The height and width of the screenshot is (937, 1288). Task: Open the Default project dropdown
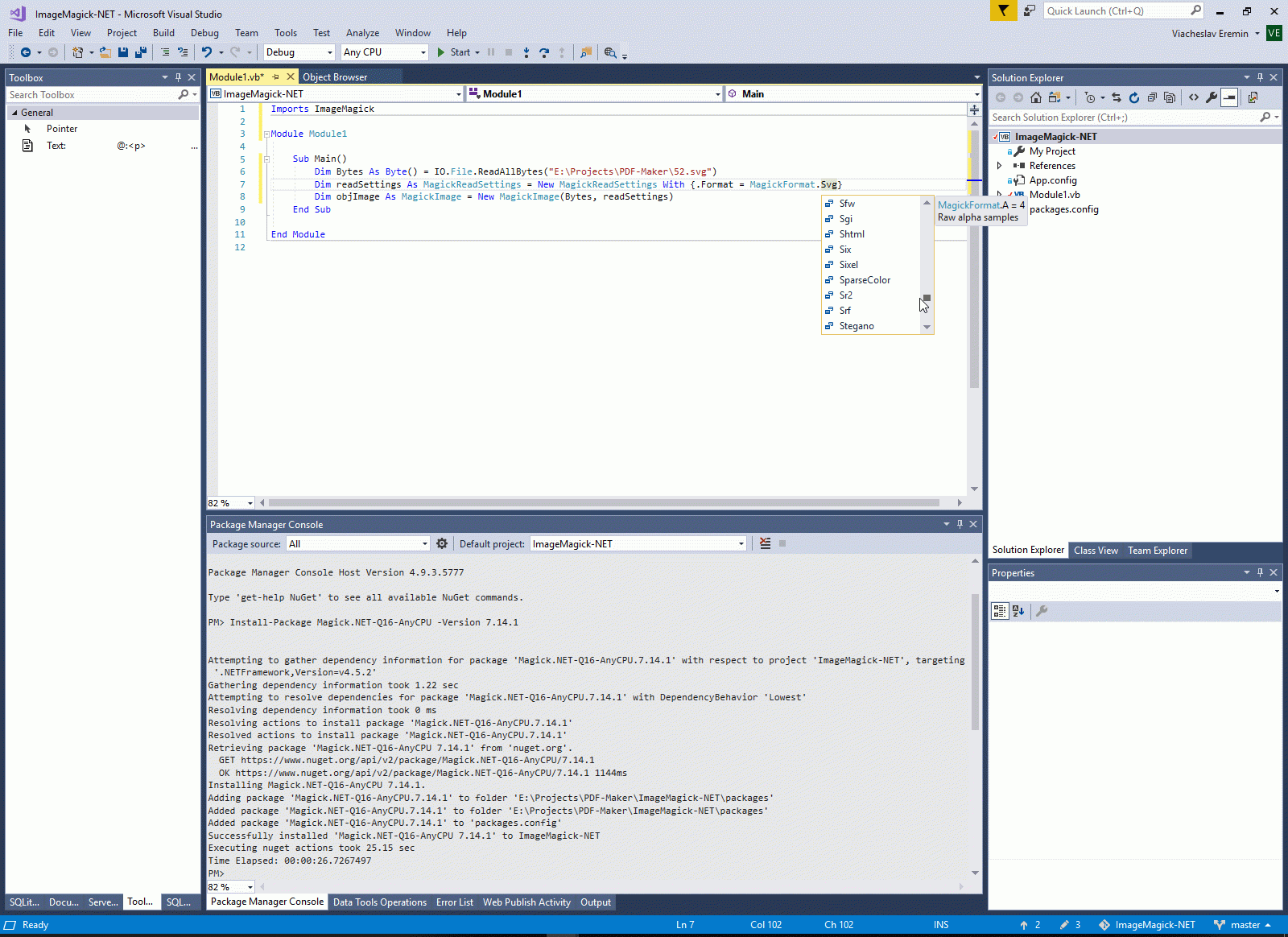(638, 544)
